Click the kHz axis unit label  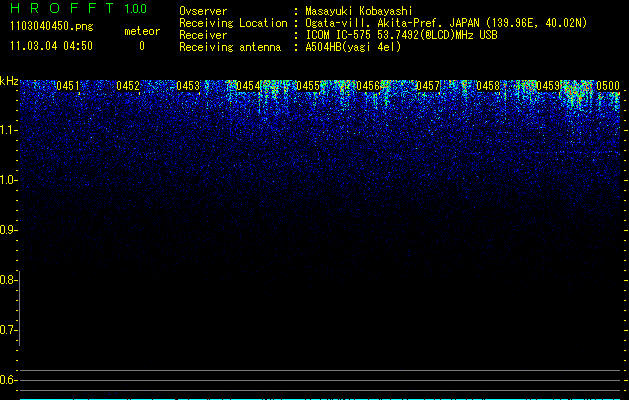click(9, 81)
